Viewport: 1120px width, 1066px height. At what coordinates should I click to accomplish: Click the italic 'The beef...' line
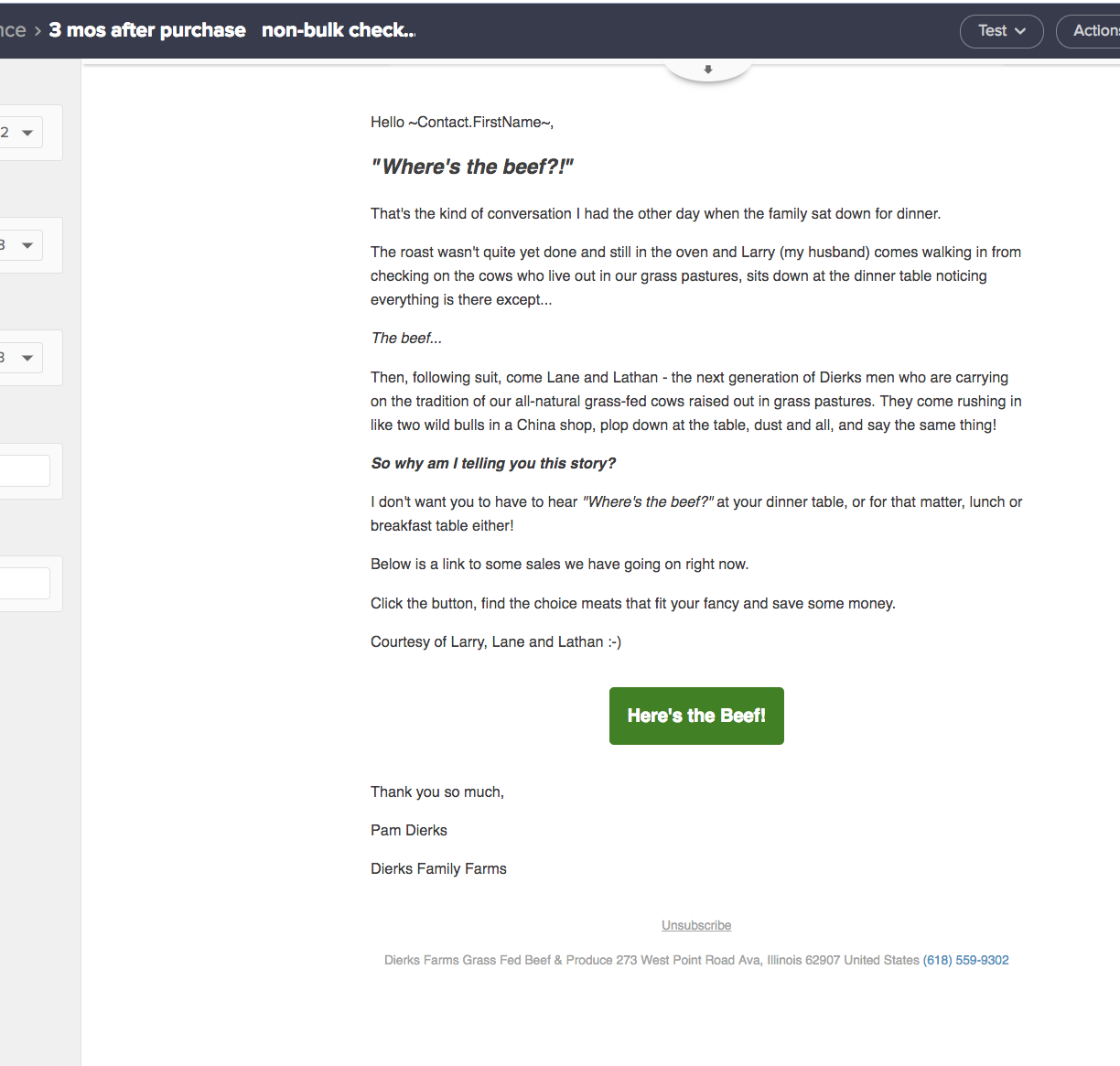coord(406,339)
